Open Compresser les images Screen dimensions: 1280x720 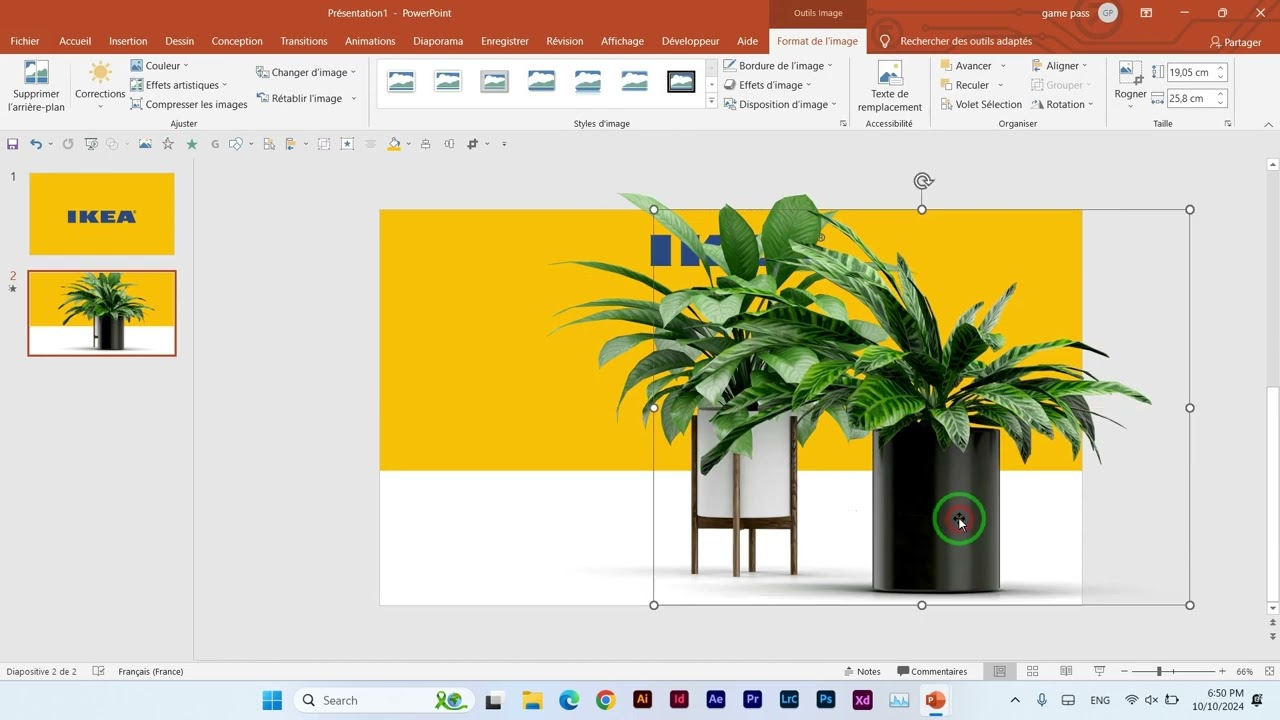tap(189, 104)
